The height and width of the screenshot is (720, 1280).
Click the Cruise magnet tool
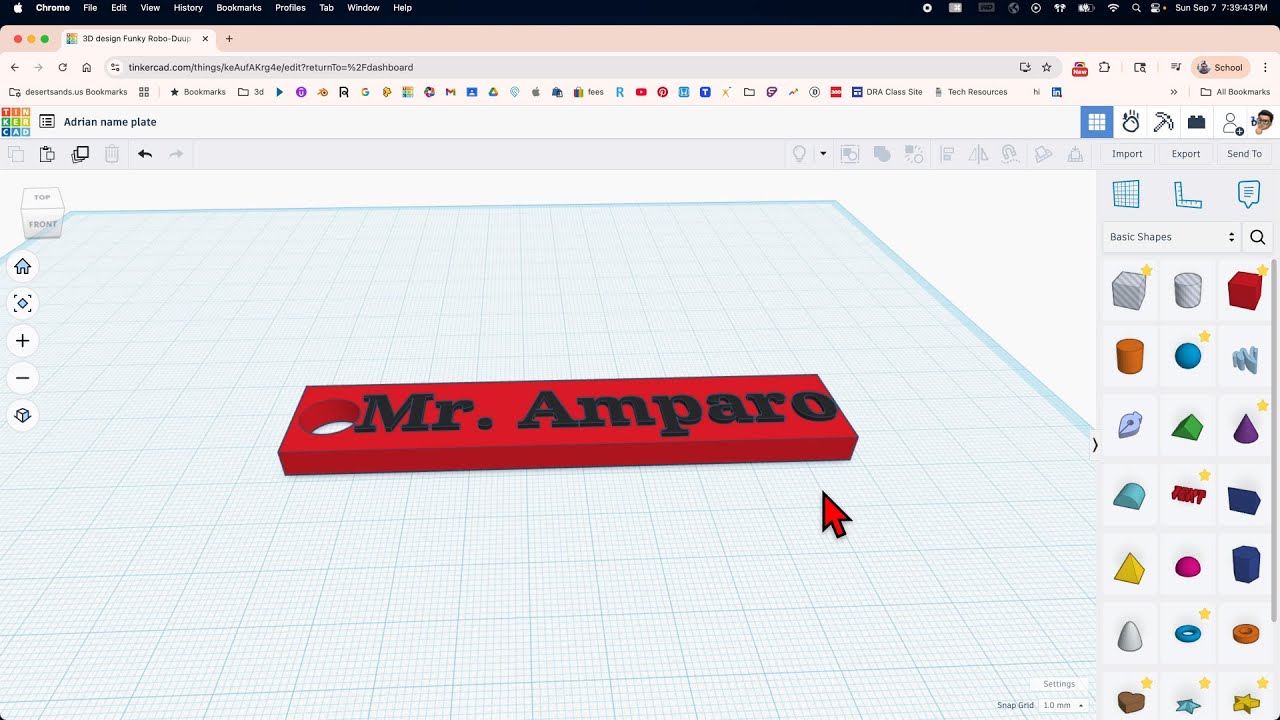click(x=1010, y=154)
